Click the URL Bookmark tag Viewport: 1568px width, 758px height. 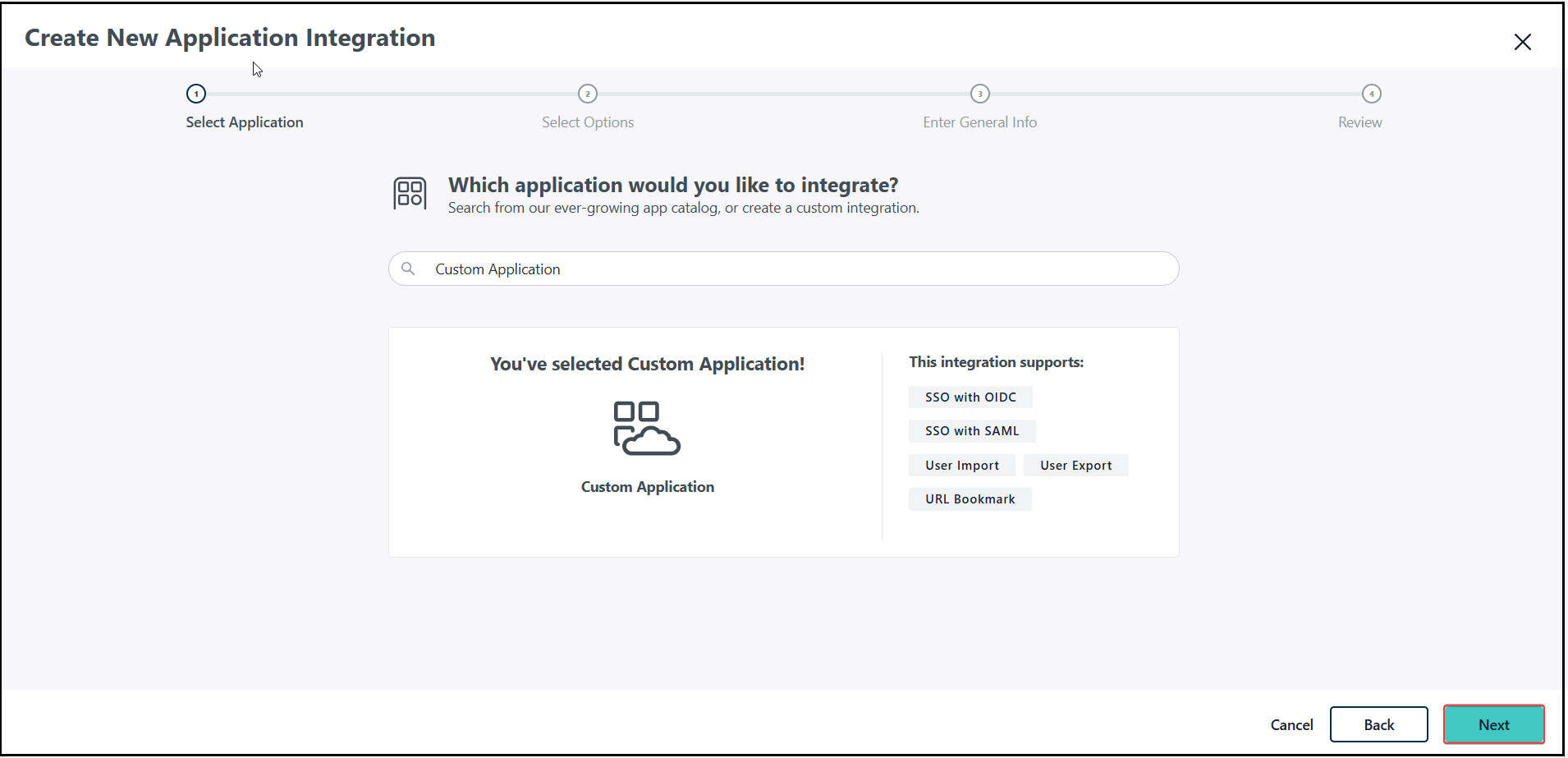[970, 499]
